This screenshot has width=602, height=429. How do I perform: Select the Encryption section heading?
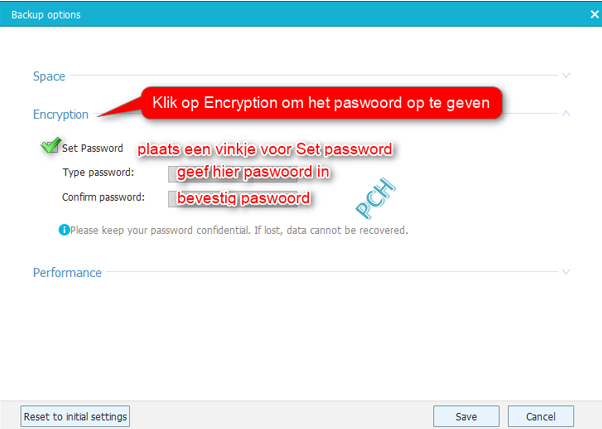pos(61,114)
